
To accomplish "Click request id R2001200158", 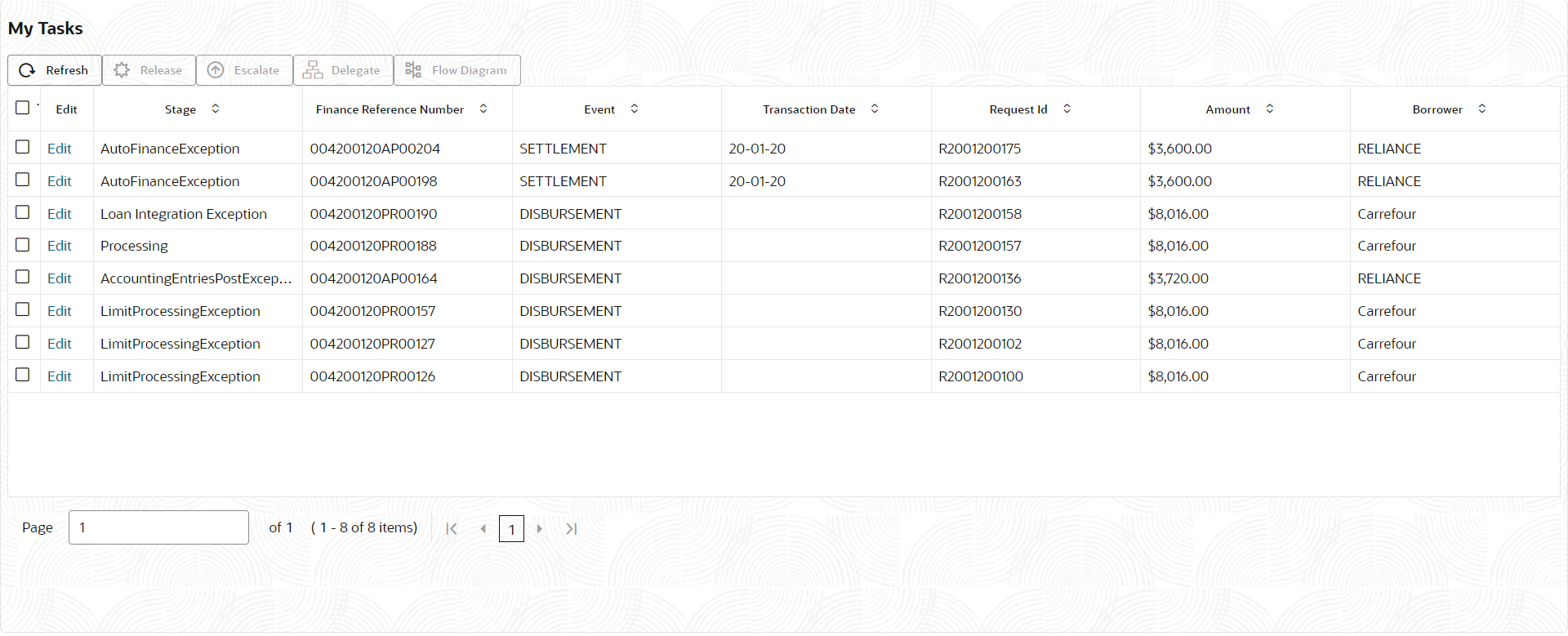I will 980,214.
